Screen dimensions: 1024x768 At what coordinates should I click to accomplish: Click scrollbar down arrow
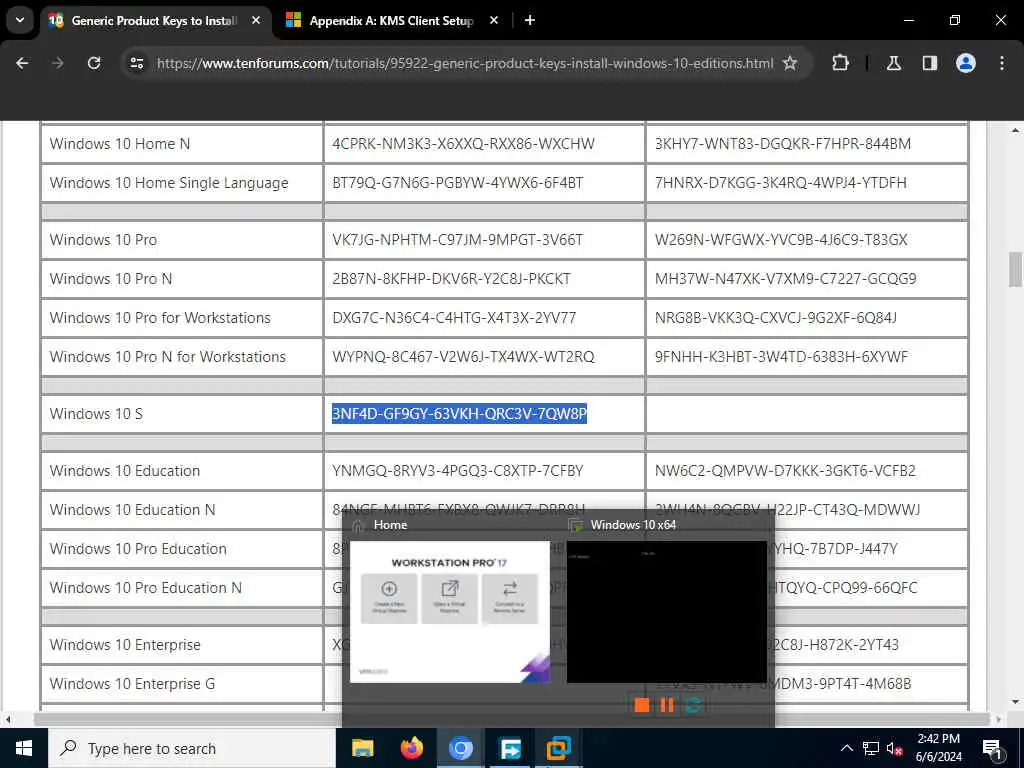click(1015, 702)
